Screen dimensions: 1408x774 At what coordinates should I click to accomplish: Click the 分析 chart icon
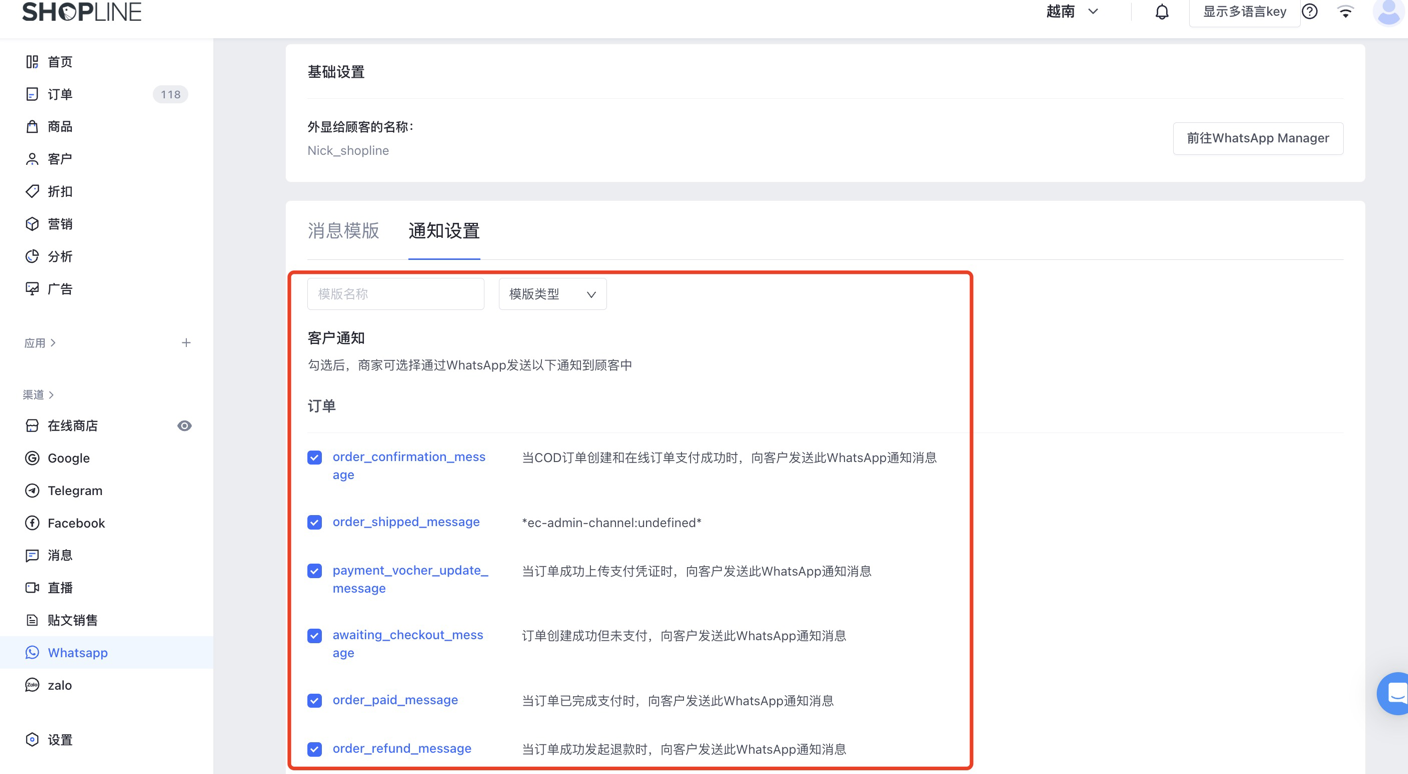[32, 256]
